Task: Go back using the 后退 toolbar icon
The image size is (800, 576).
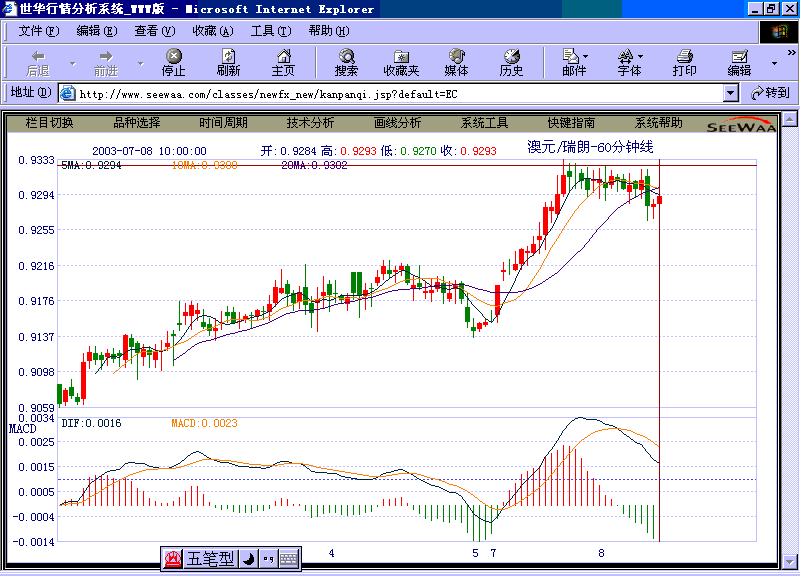Action: pyautogui.click(x=38, y=63)
